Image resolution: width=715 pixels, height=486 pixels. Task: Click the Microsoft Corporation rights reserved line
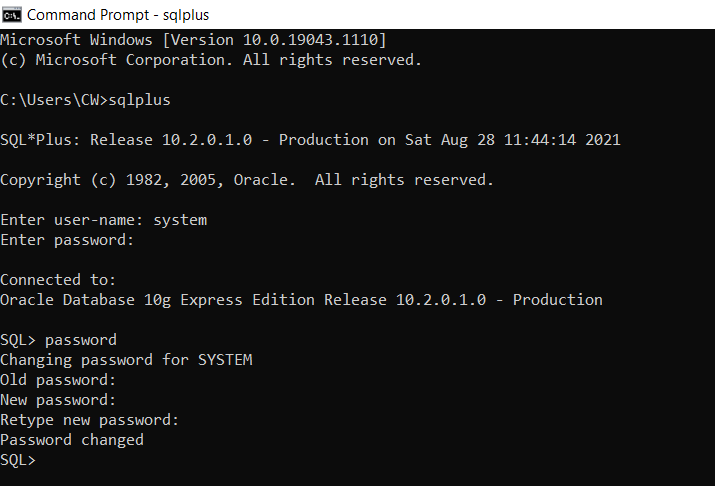[x=211, y=60]
